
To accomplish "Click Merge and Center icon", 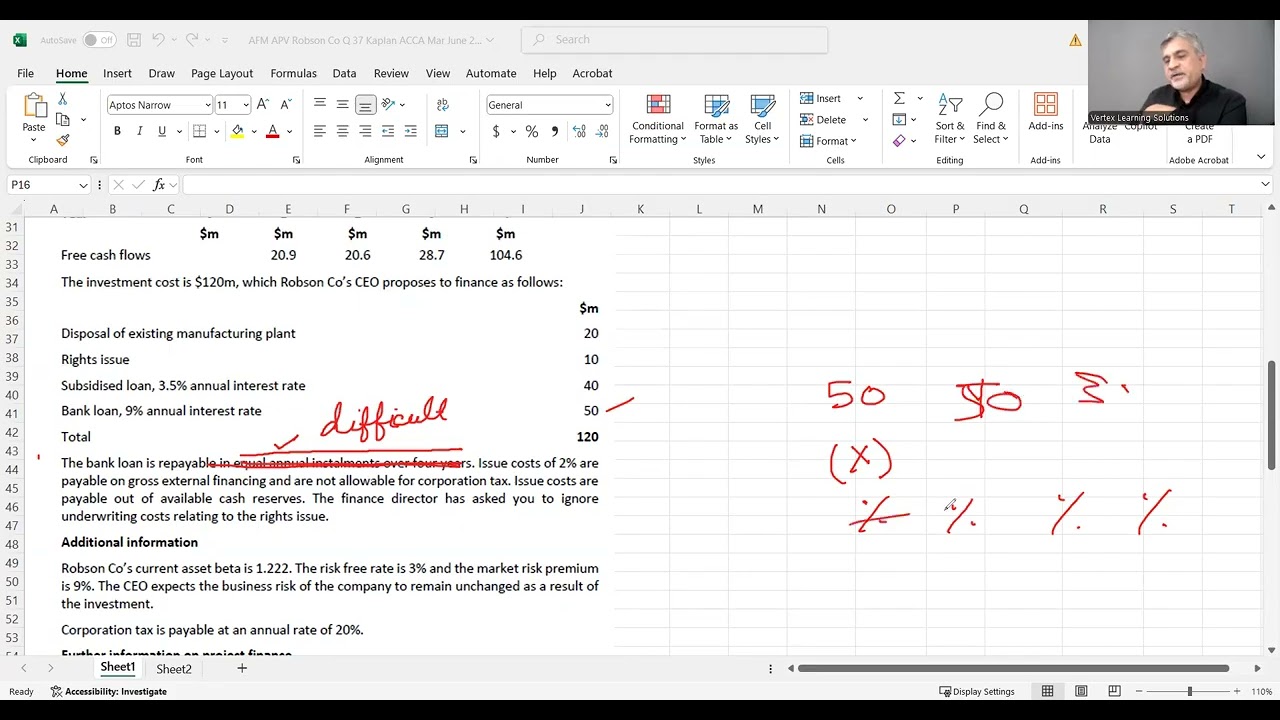I will point(442,131).
